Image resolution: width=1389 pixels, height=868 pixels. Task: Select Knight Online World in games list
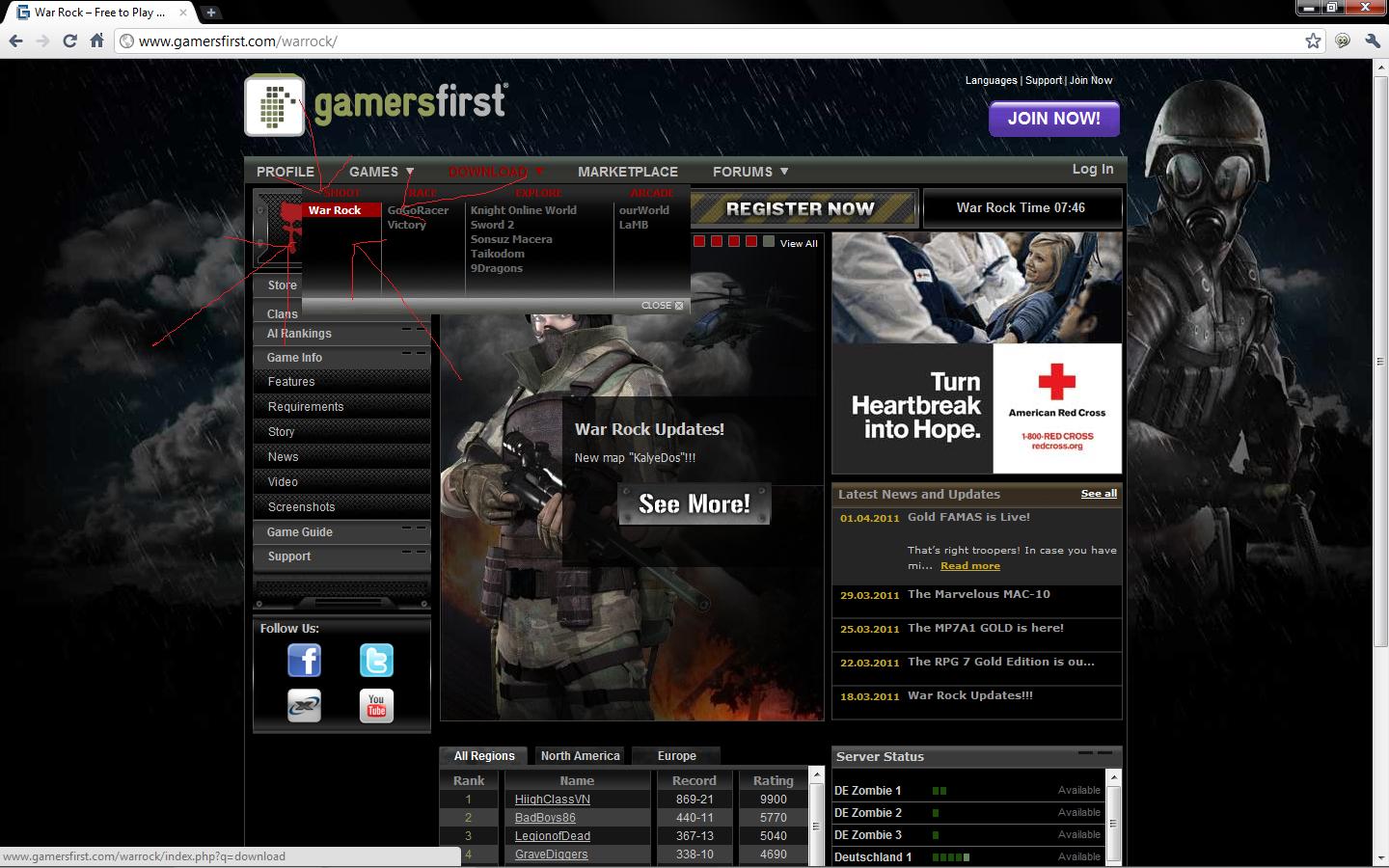tap(524, 210)
